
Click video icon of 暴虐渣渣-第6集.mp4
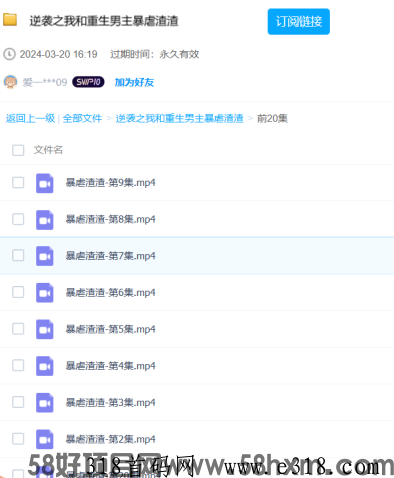[x=45, y=293]
